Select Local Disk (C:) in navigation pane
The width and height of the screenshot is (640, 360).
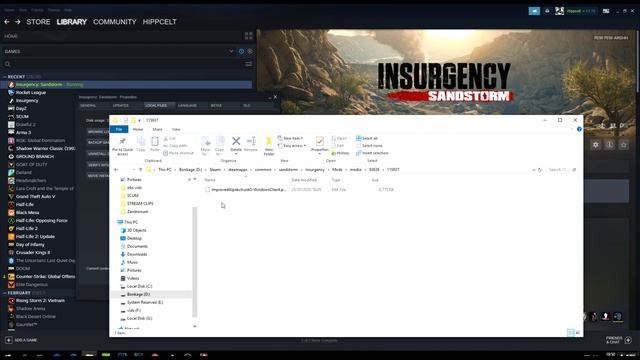139,287
